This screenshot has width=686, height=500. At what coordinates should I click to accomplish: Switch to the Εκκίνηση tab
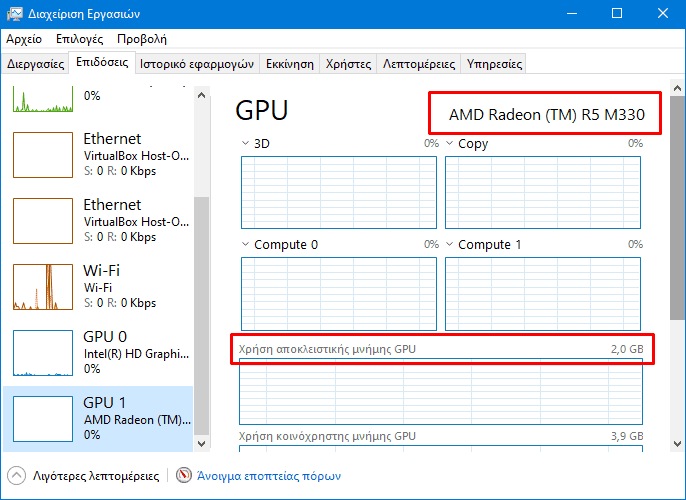click(x=290, y=64)
